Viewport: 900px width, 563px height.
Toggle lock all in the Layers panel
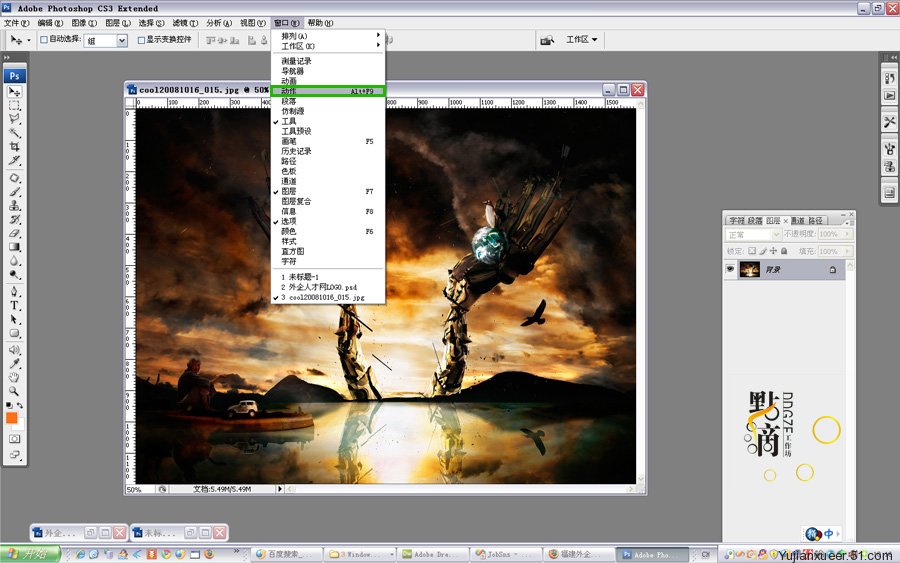(x=784, y=251)
